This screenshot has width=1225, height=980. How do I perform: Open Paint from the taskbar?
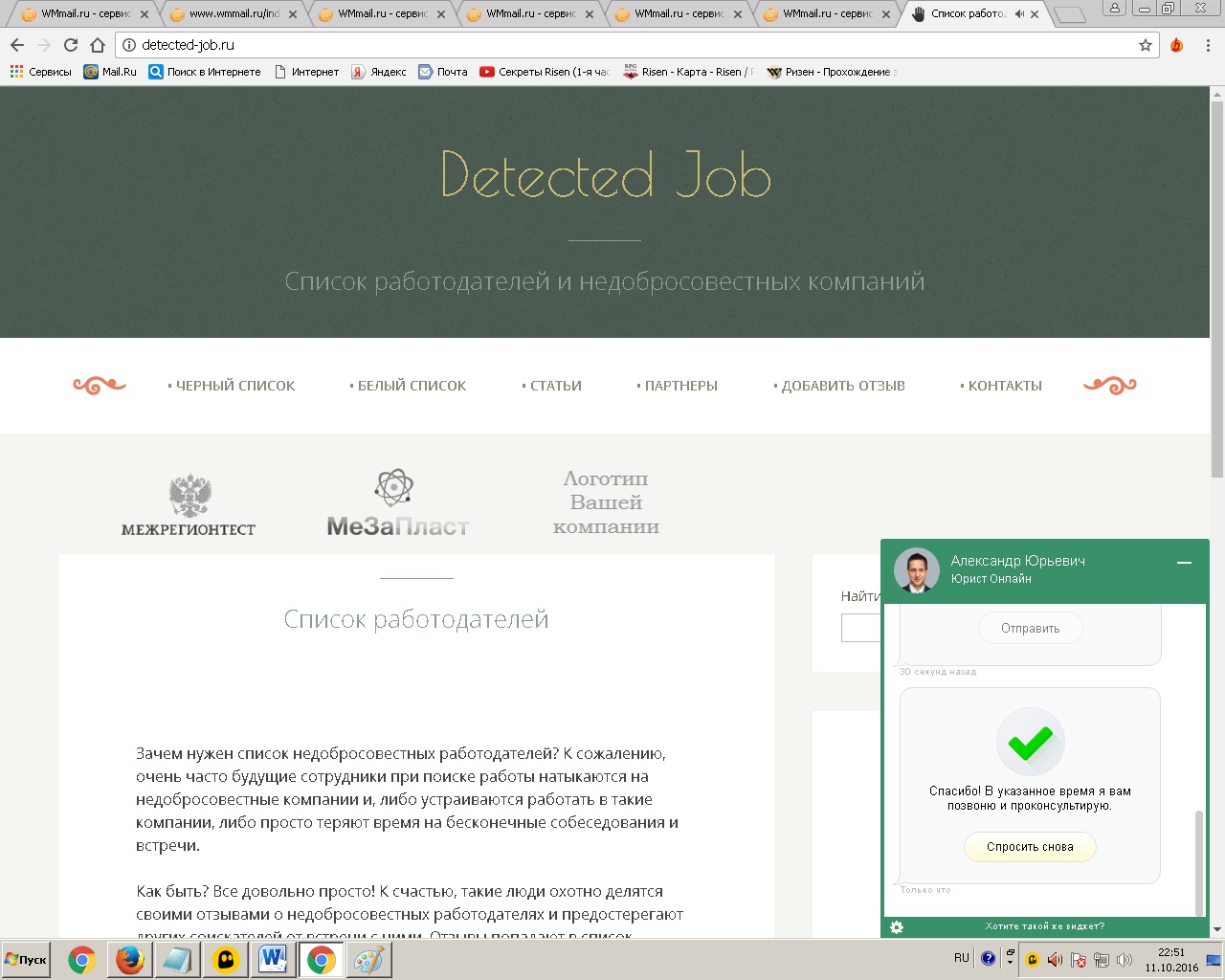(368, 960)
